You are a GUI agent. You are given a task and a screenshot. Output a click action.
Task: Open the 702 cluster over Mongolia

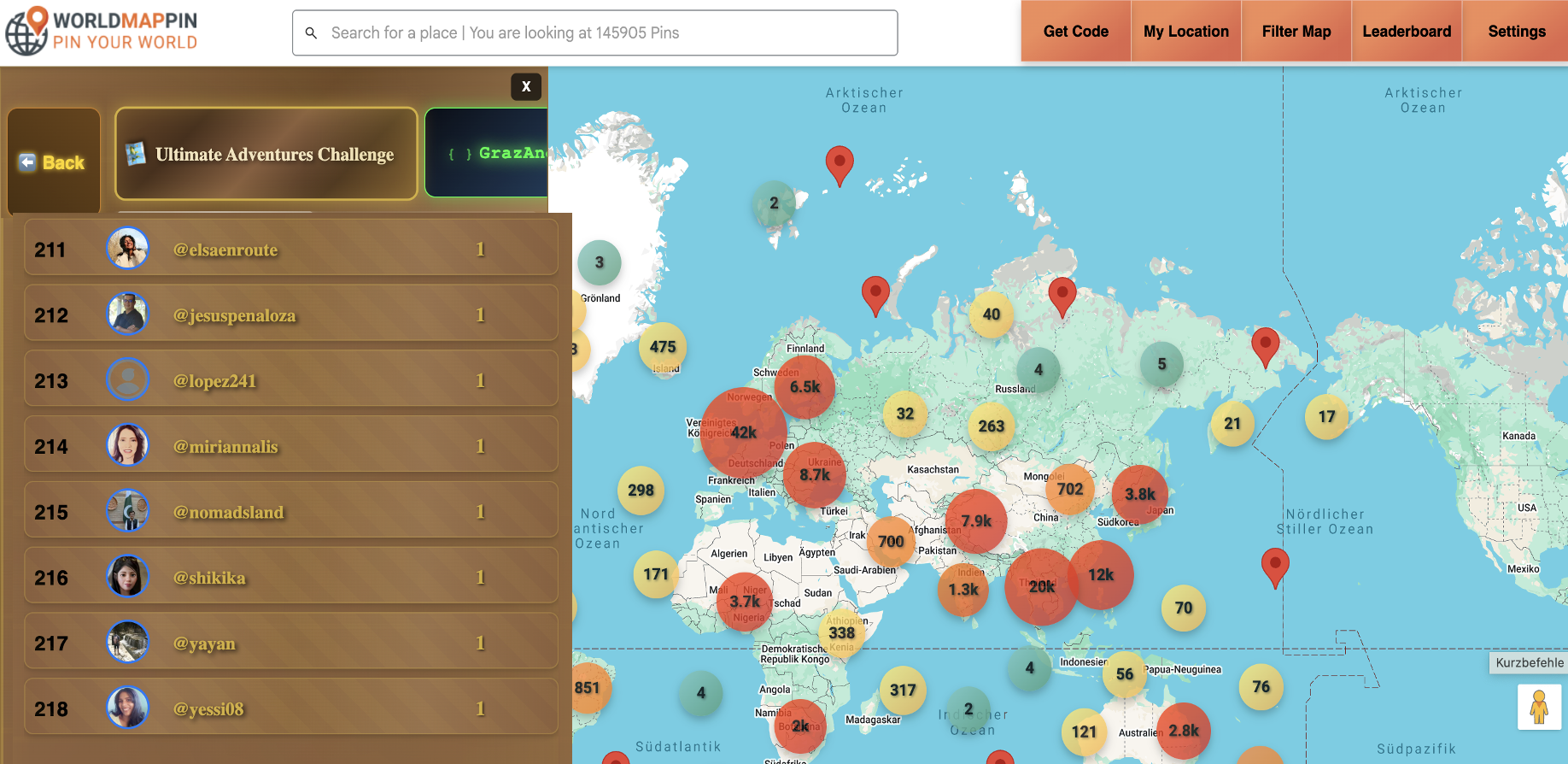click(x=1070, y=489)
